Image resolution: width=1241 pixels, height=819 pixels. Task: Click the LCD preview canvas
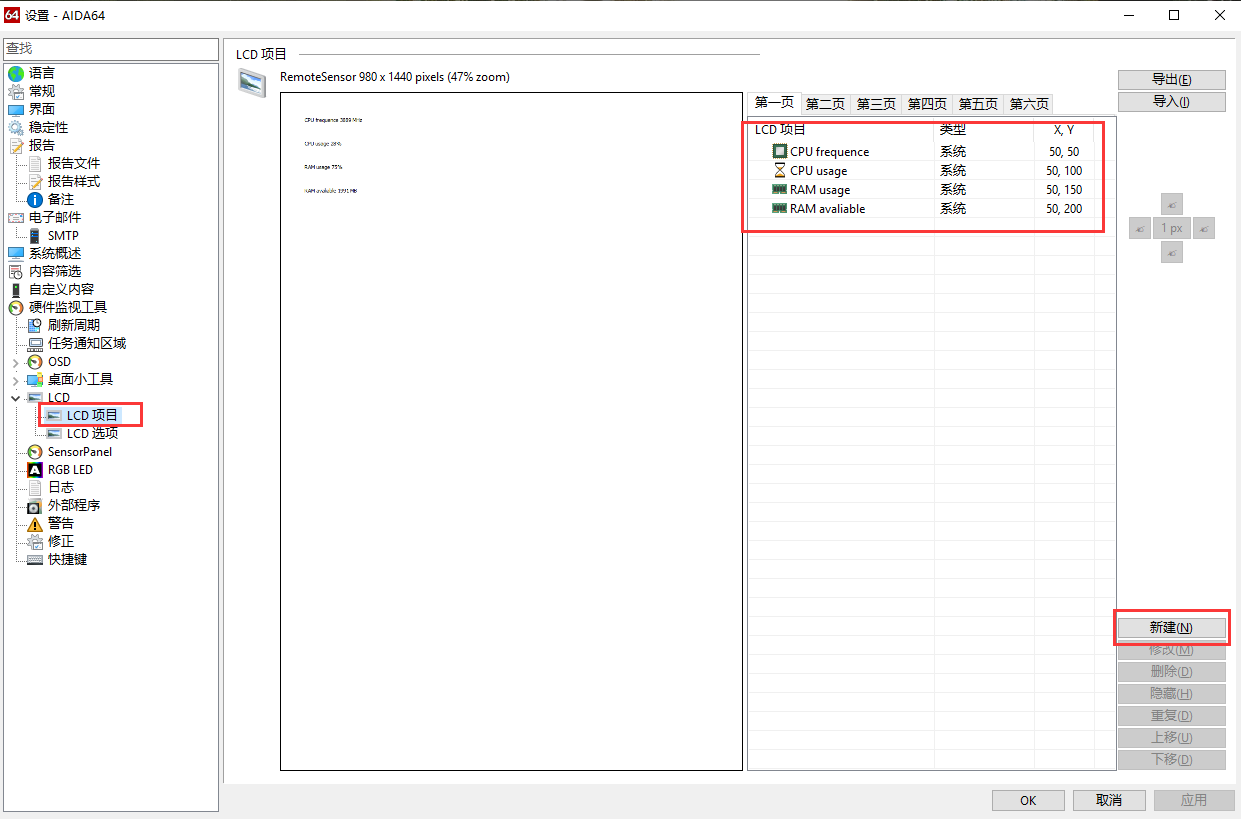tap(511, 431)
